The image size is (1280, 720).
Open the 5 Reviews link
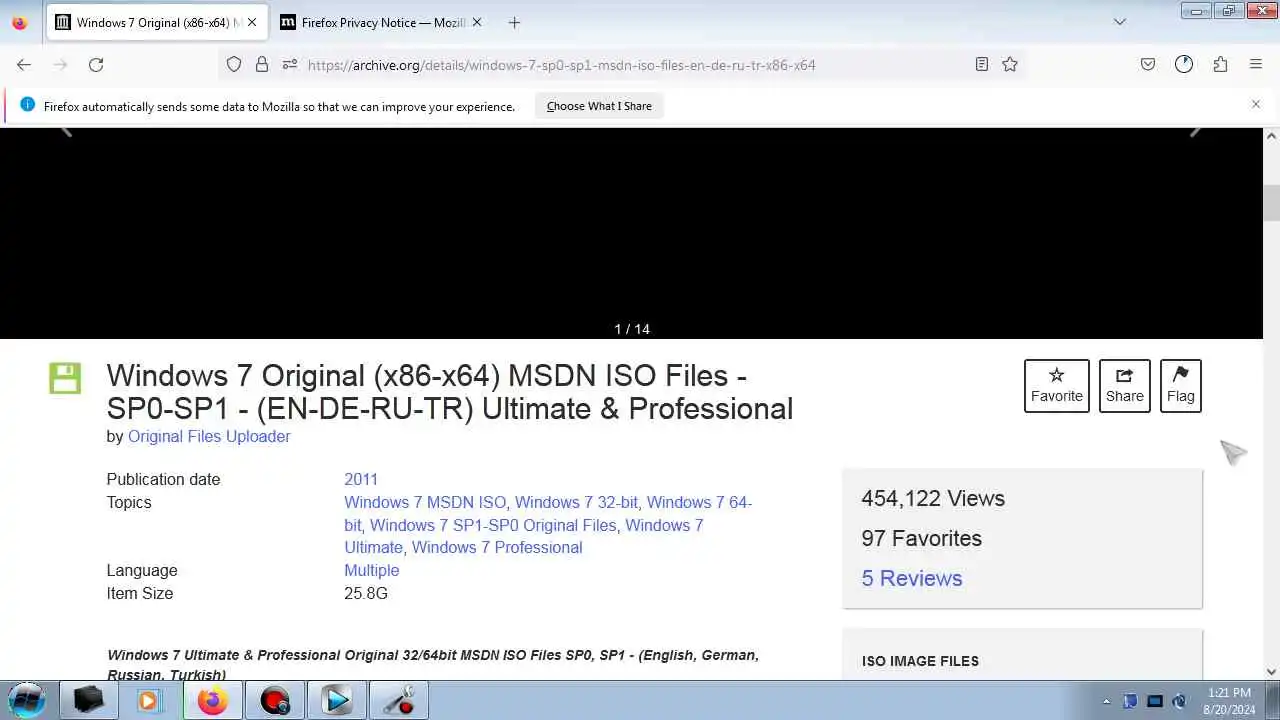point(912,578)
